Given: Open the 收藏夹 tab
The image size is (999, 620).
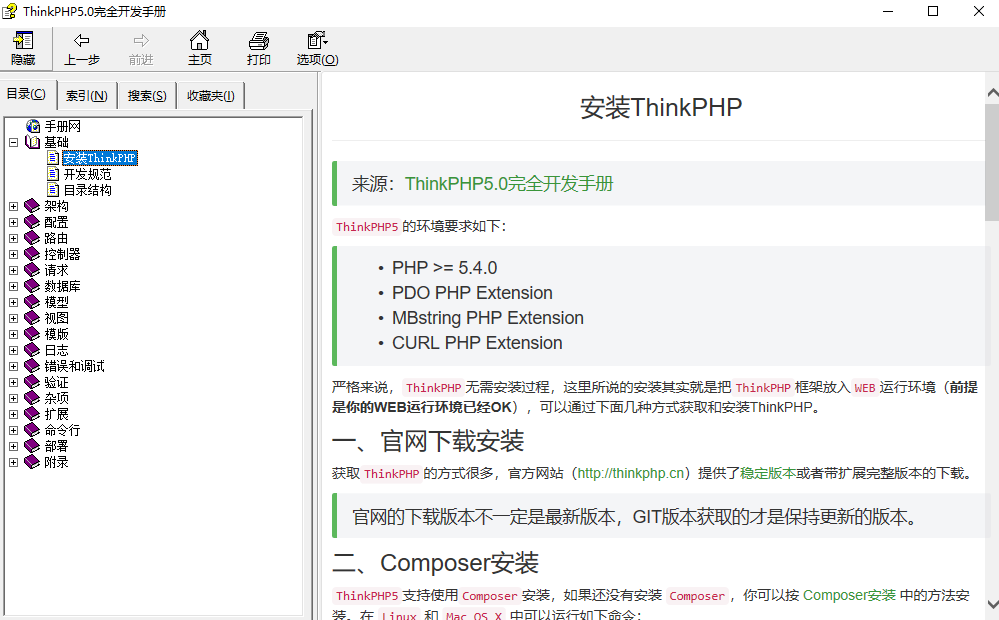Looking at the screenshot, I should 210,95.
